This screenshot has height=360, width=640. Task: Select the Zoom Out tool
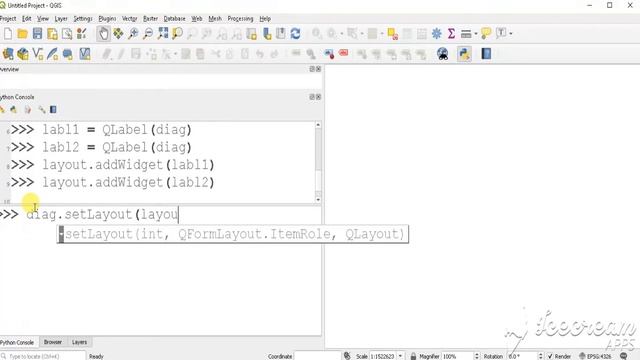[148, 33]
